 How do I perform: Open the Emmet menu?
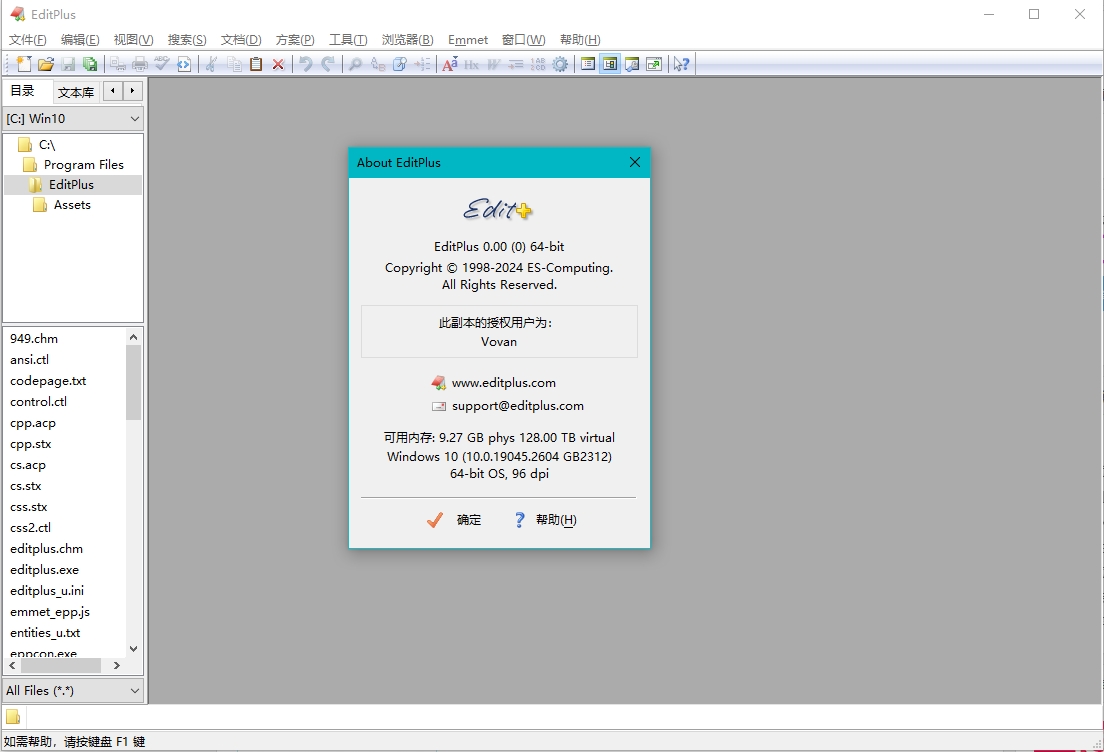(468, 39)
